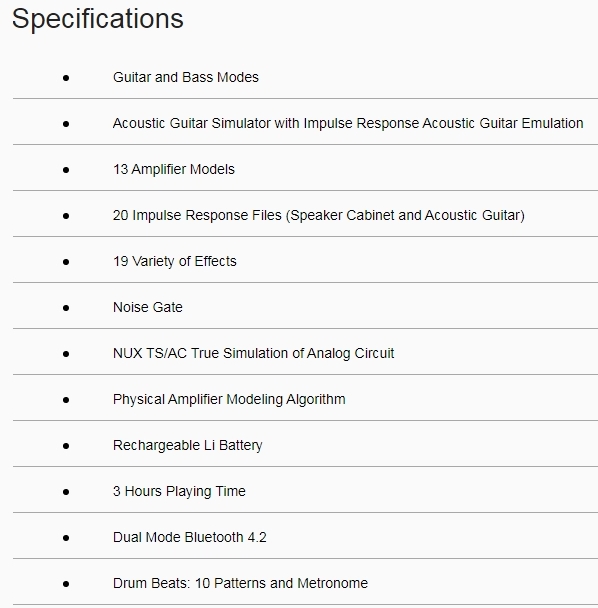Image resolution: width=598 pixels, height=608 pixels.
Task: Click the bullet beside 19 Variety of Effects
Action: [x=66, y=262]
